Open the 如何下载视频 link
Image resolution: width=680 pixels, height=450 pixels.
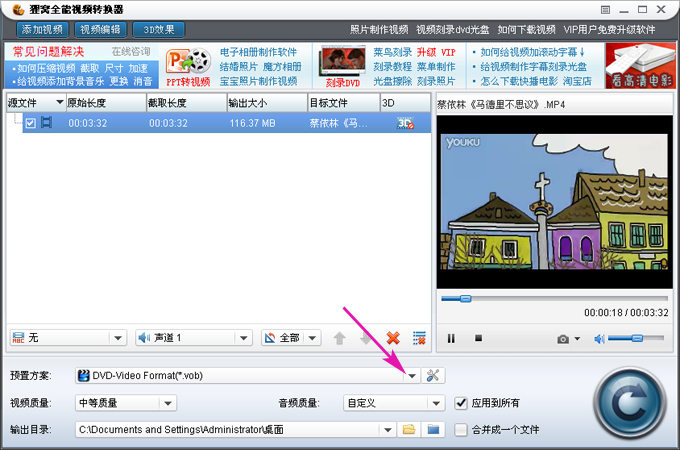526,29
